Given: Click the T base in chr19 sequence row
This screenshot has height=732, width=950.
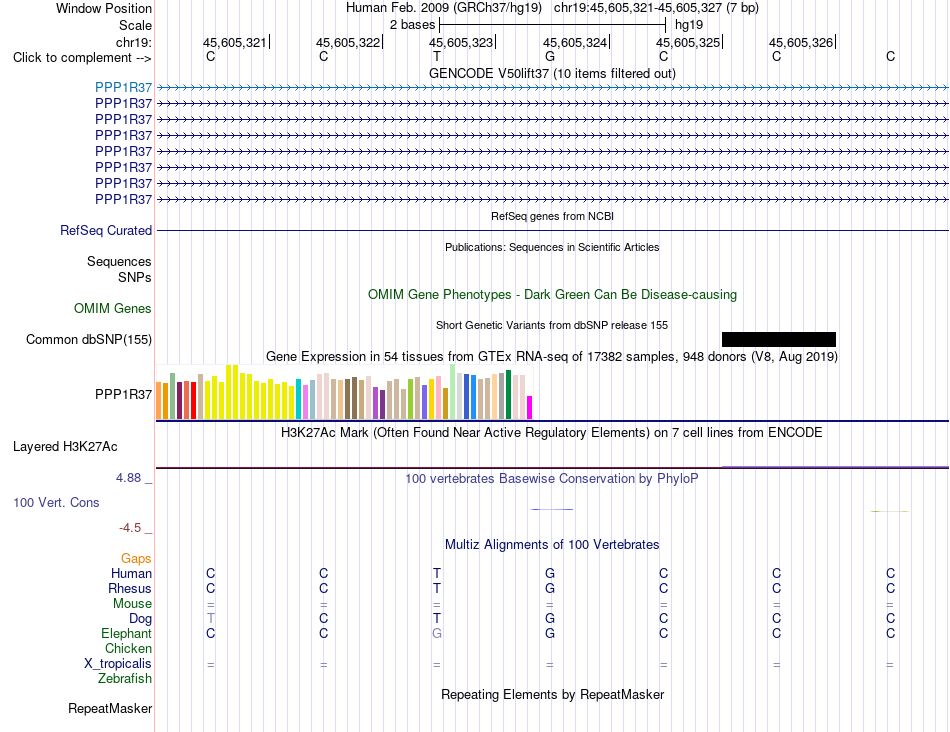Looking at the screenshot, I should [437, 57].
